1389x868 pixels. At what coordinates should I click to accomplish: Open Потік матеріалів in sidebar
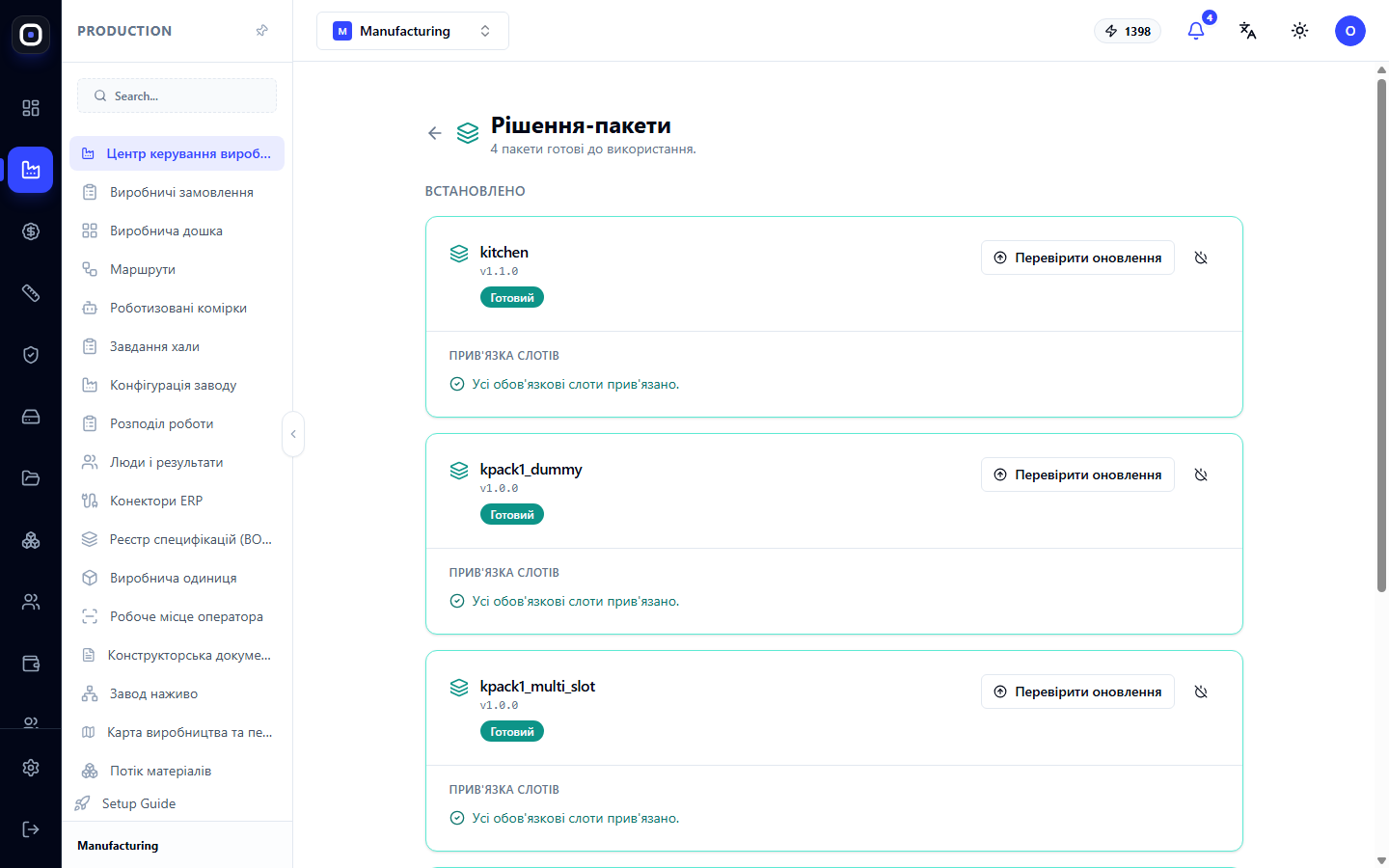click(177, 771)
